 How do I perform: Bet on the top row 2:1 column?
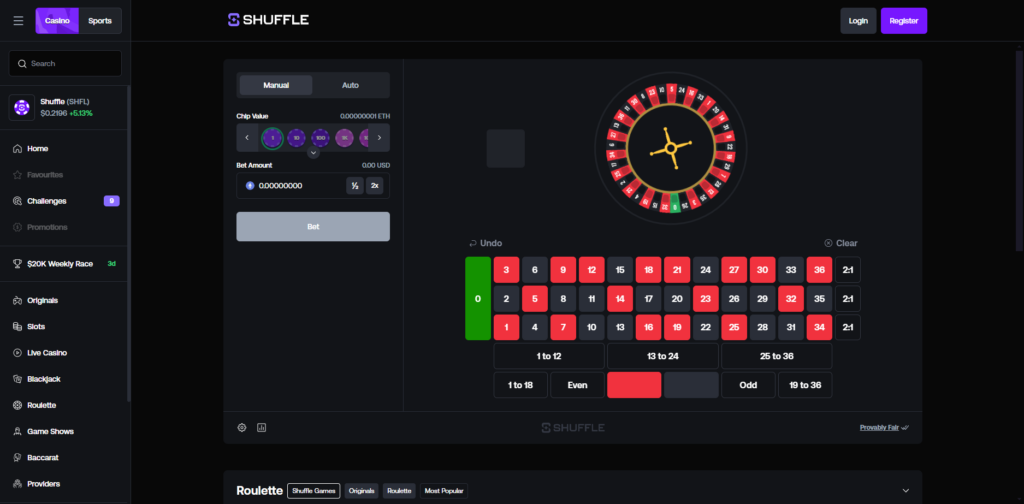point(848,270)
